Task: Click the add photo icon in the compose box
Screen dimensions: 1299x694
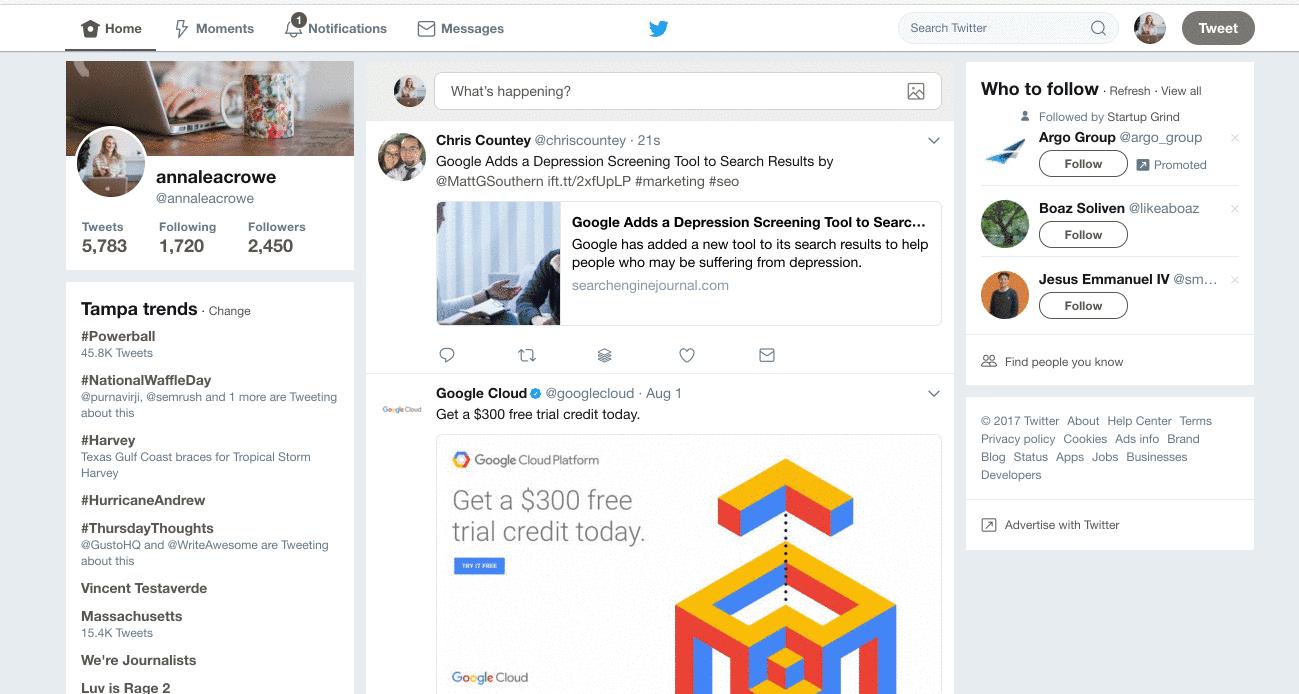Action: (x=915, y=92)
